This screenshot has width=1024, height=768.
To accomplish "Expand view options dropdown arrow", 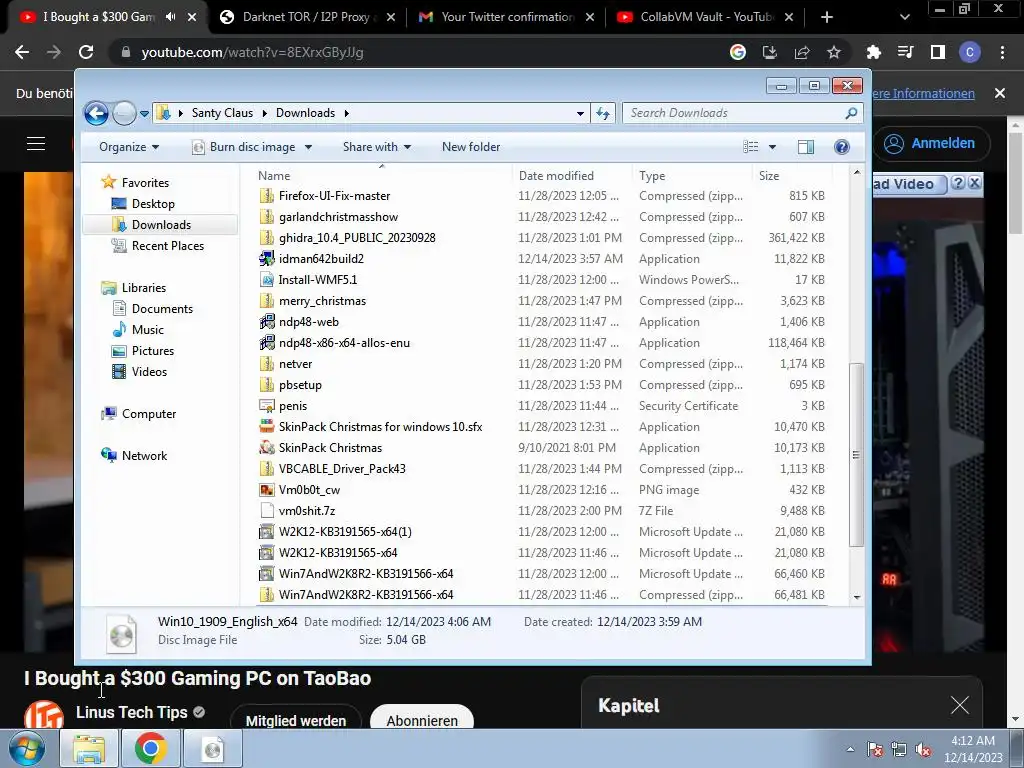I will tap(772, 147).
